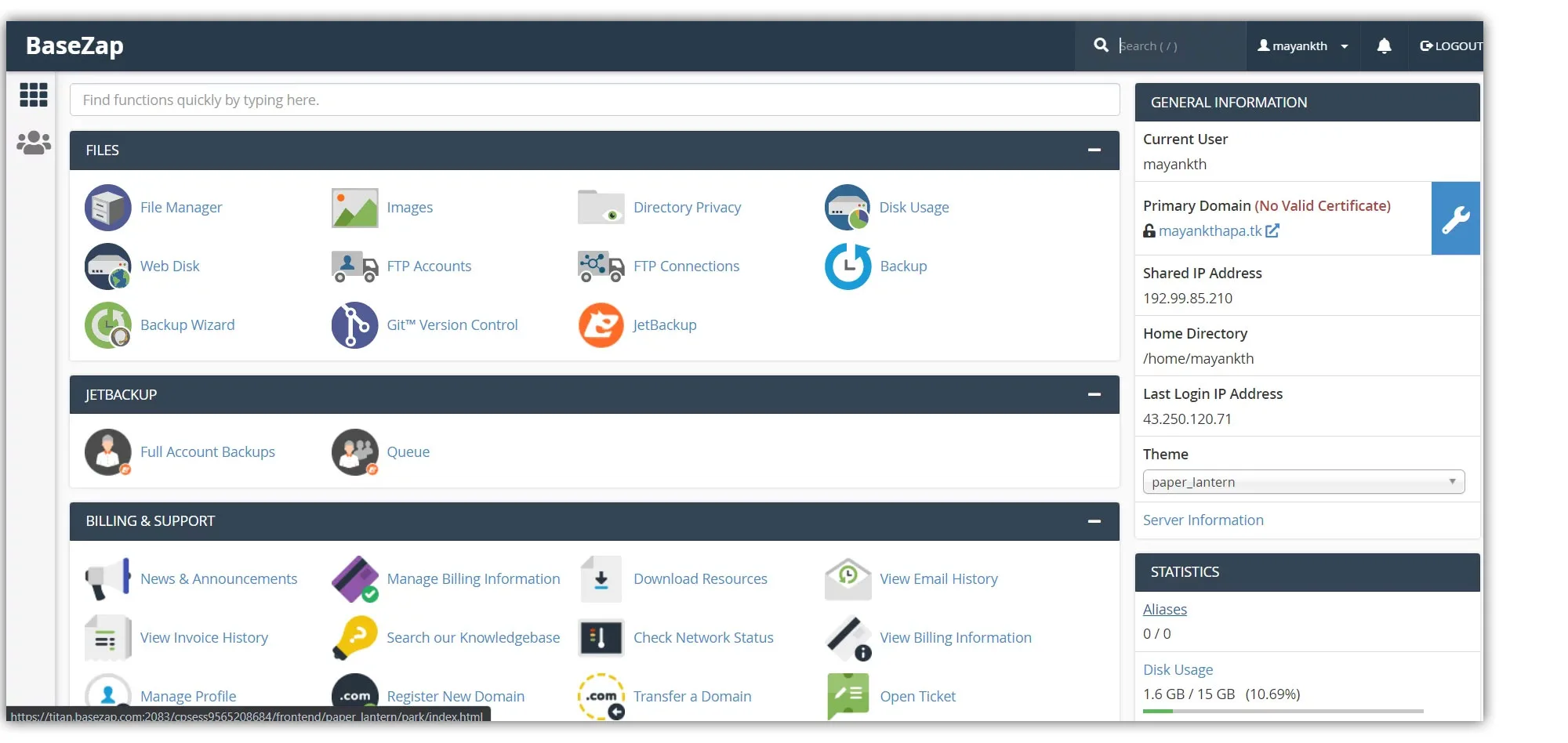Click the mayankthapa.tk domain link
This screenshot has height=743, width=1568.
(1210, 231)
